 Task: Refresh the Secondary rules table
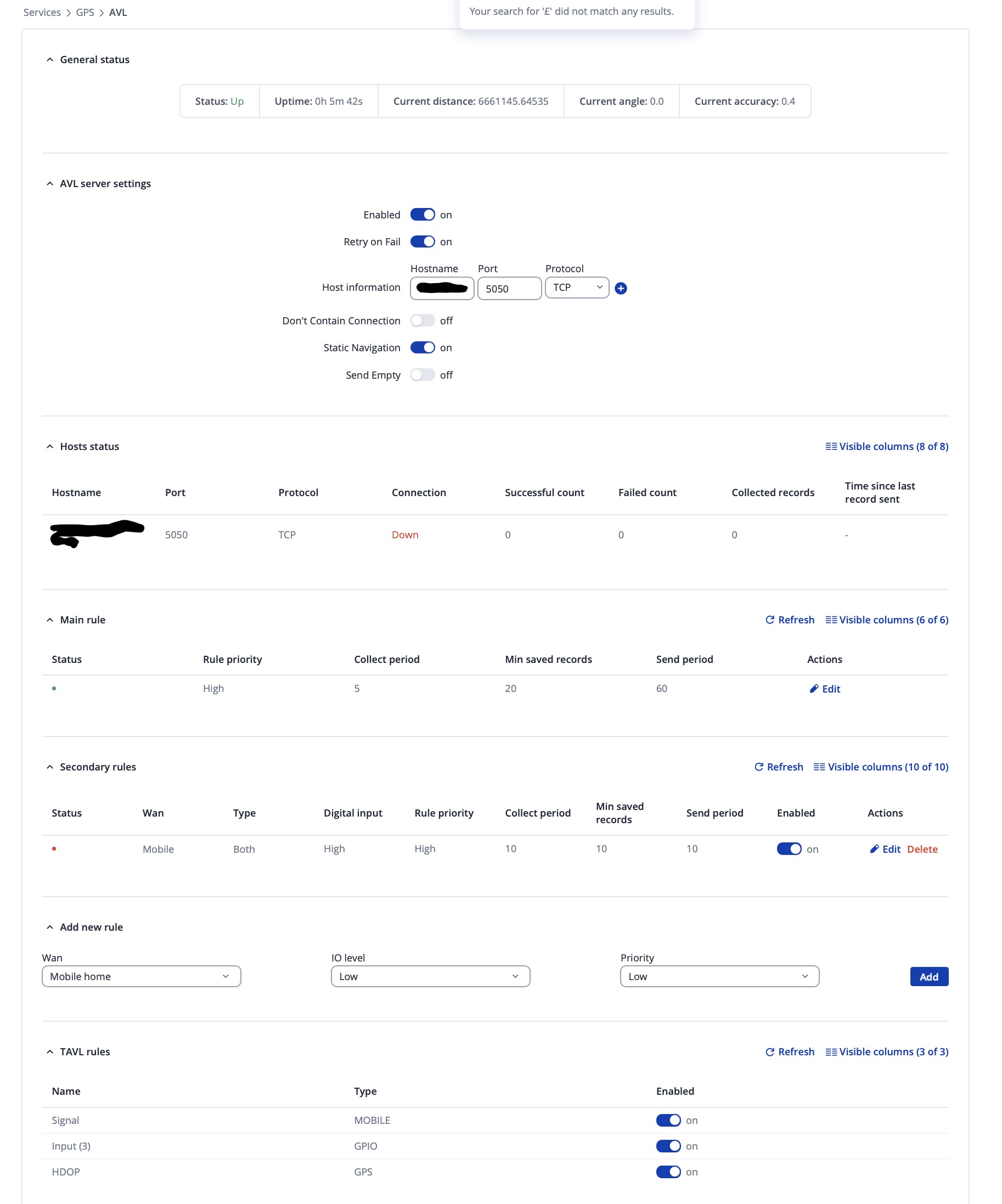[x=779, y=767]
